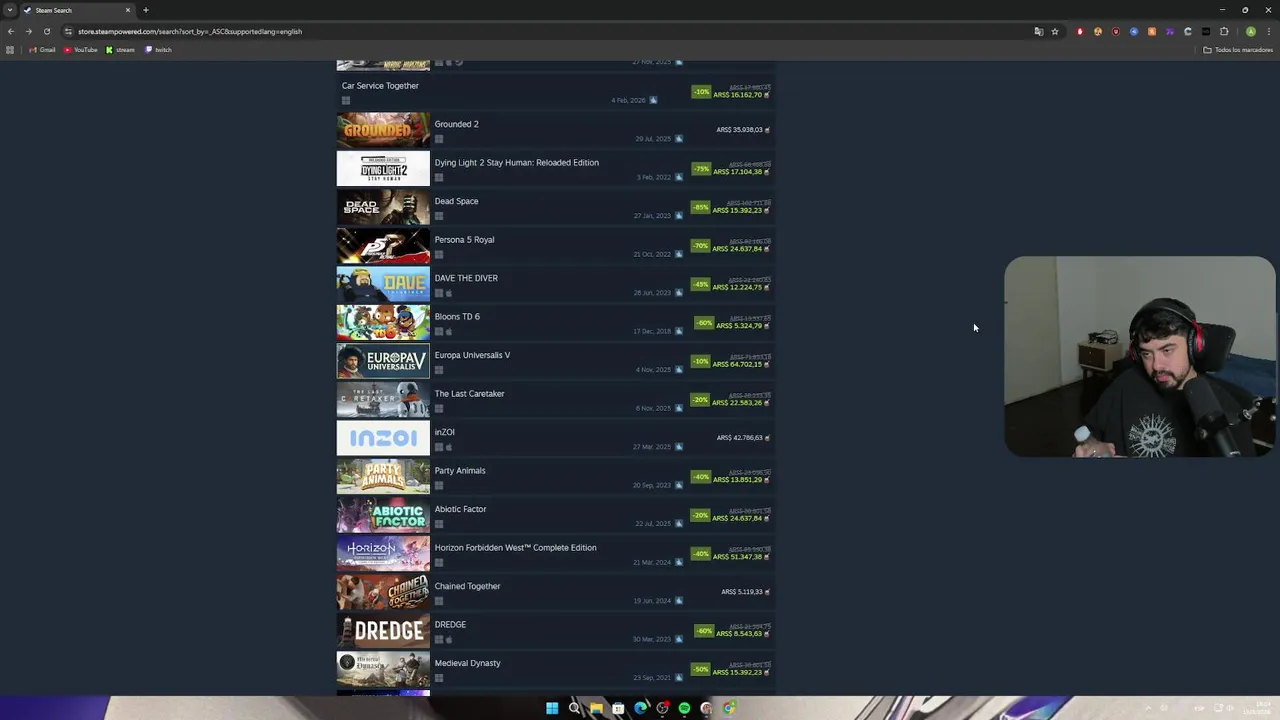
Task: Click the review icon on Dead Space row
Action: (678, 216)
